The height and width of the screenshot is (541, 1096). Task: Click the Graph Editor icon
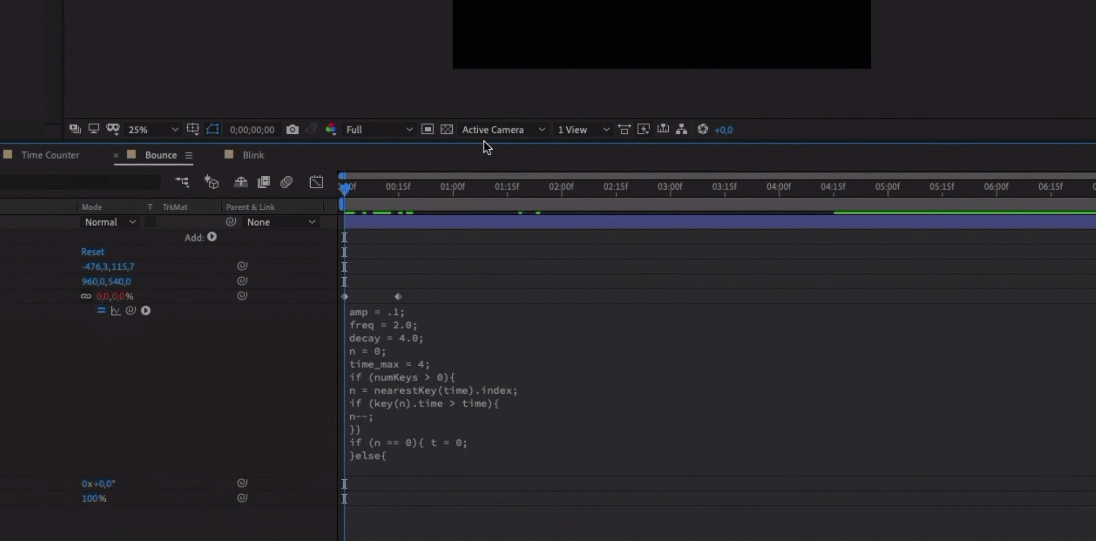(316, 182)
